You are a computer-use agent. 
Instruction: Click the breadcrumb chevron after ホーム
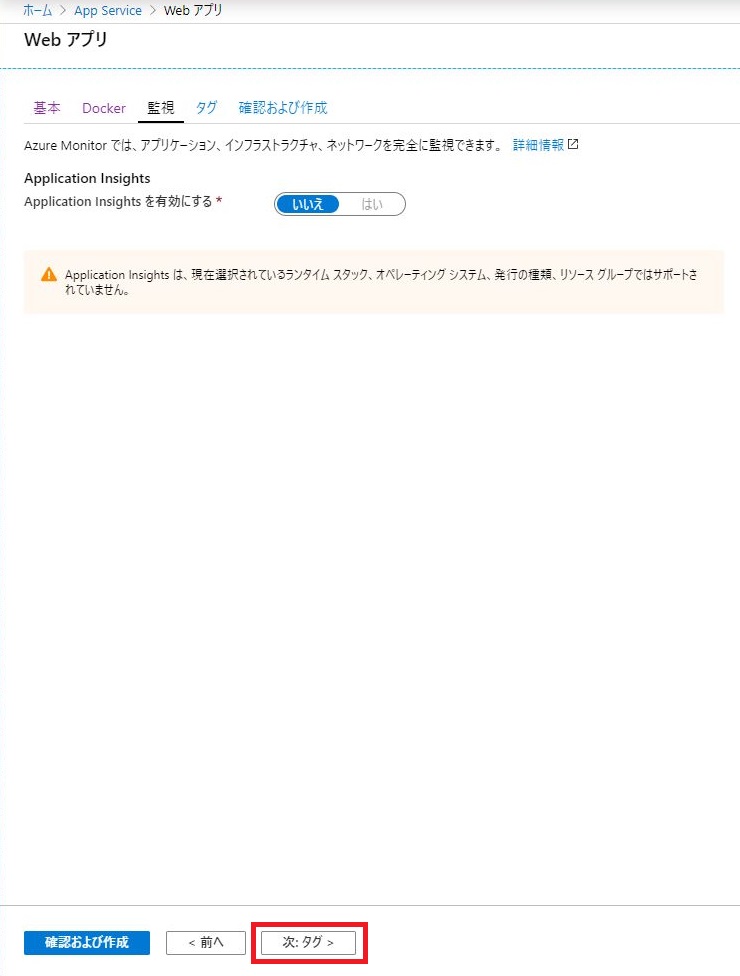pos(63,11)
